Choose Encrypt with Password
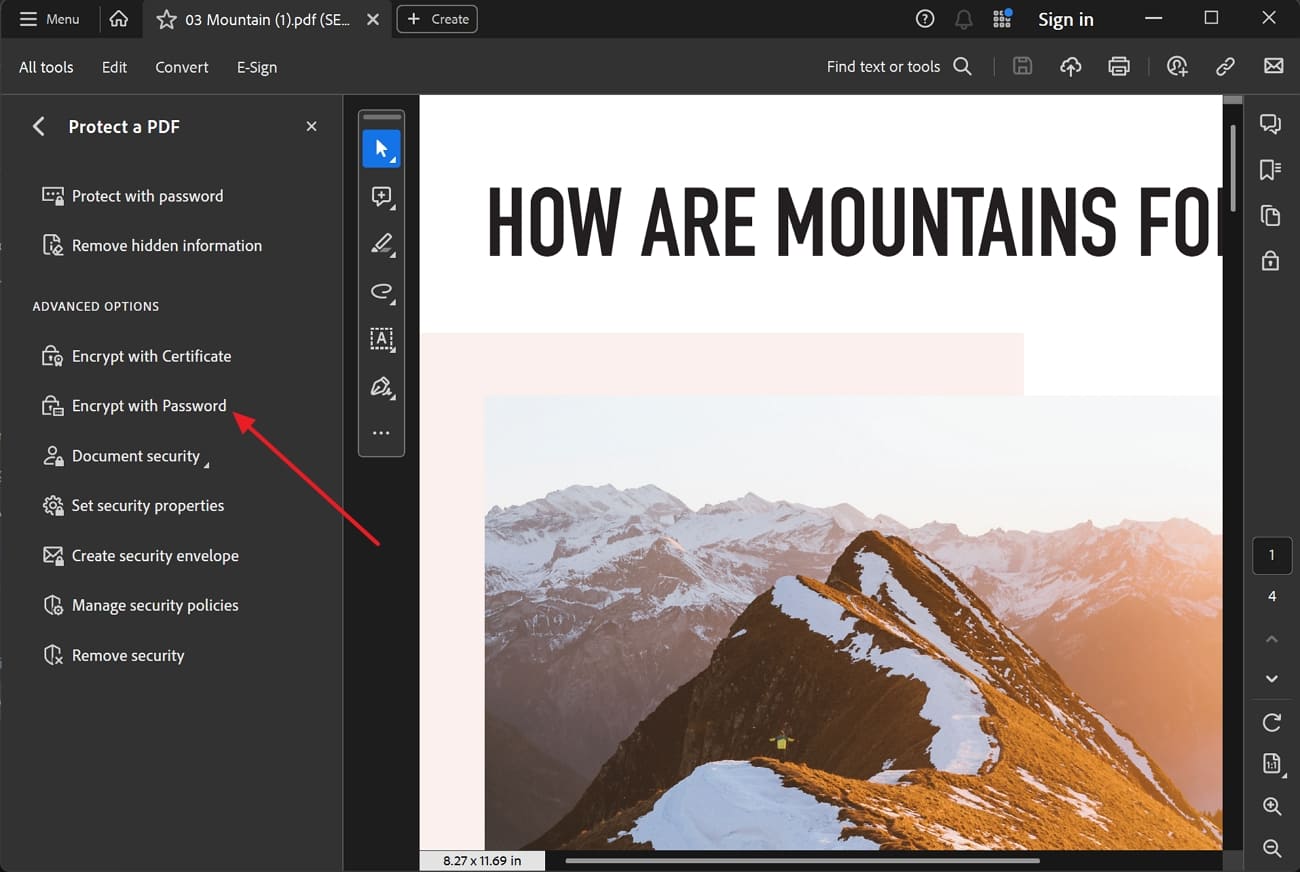This screenshot has height=872, width=1300. tap(134, 406)
